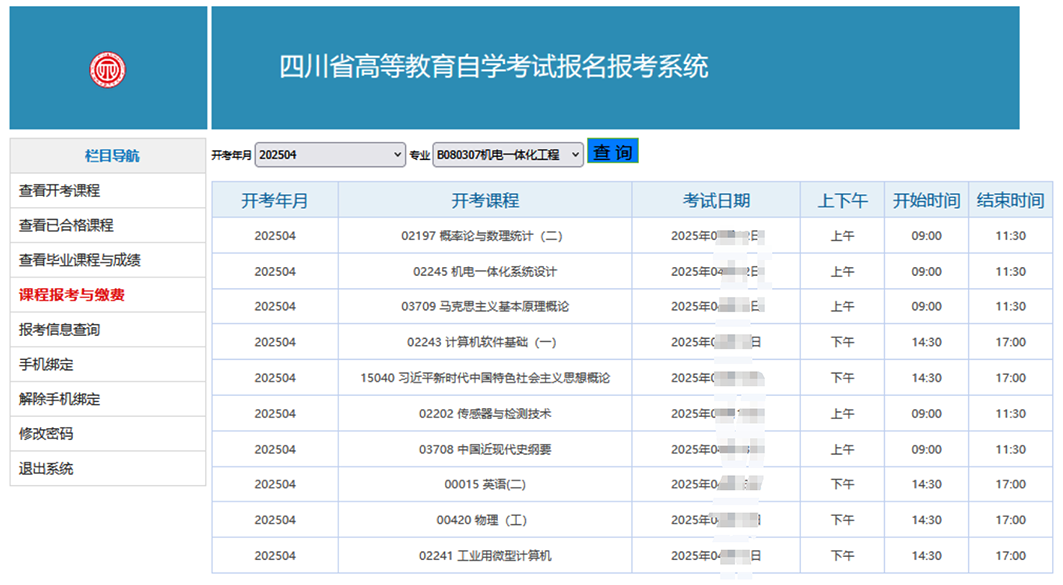Select 查看已合格课程 menu item
The image size is (1063, 585).
[66, 225]
